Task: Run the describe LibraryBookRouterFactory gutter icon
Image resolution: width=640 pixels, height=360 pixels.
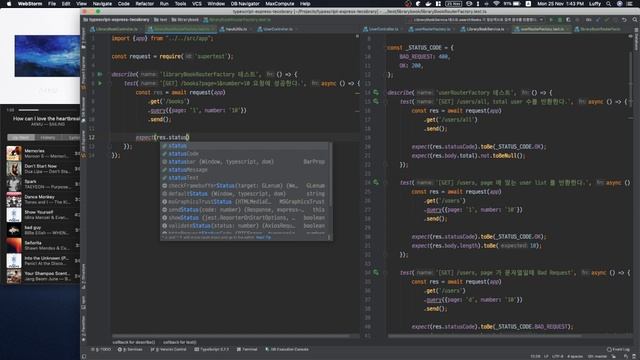Action: coord(100,74)
